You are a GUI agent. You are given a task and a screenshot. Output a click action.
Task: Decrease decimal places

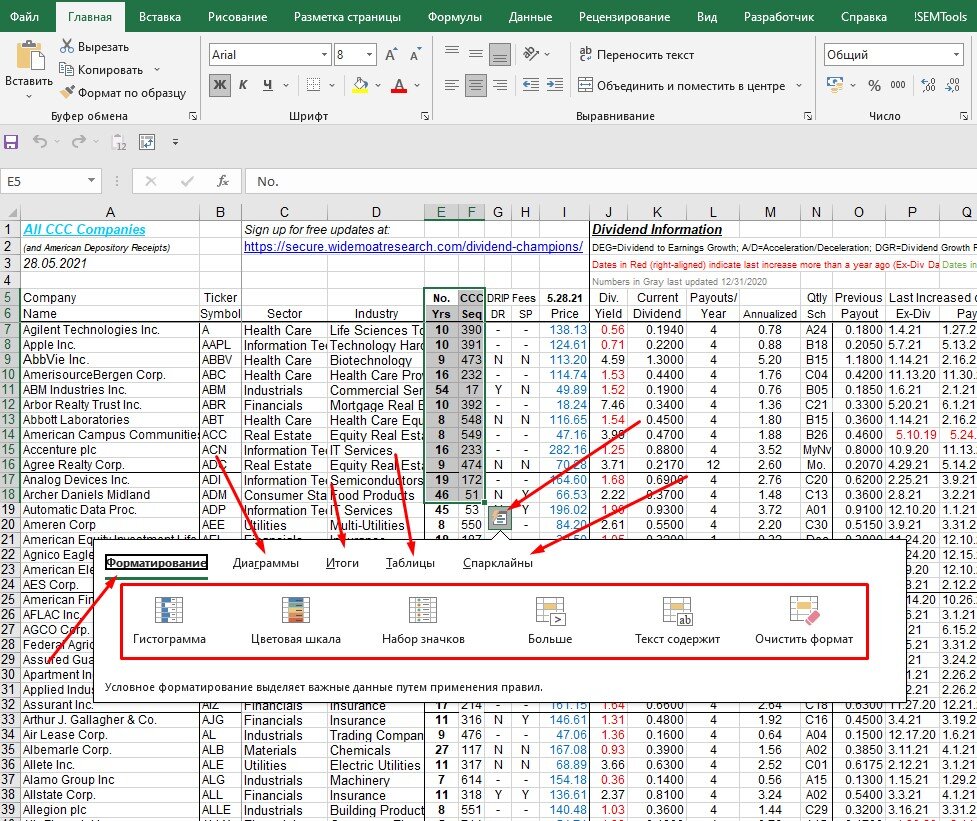click(953, 85)
